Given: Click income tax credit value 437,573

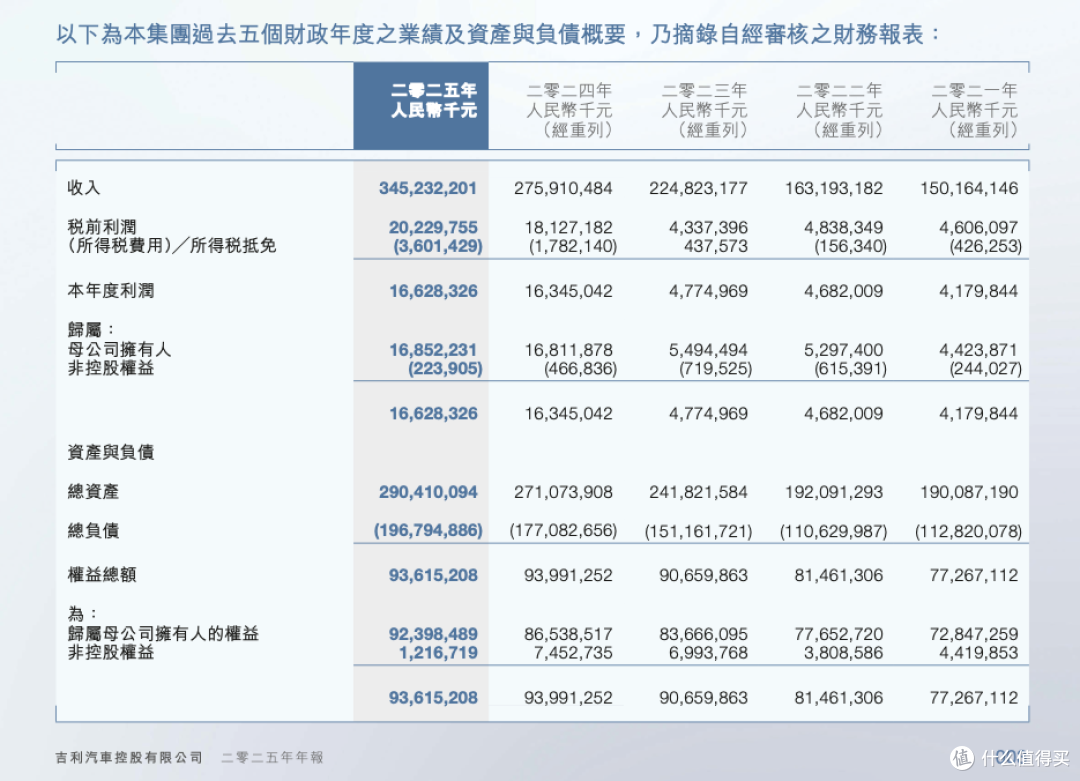Looking at the screenshot, I should (x=716, y=246).
